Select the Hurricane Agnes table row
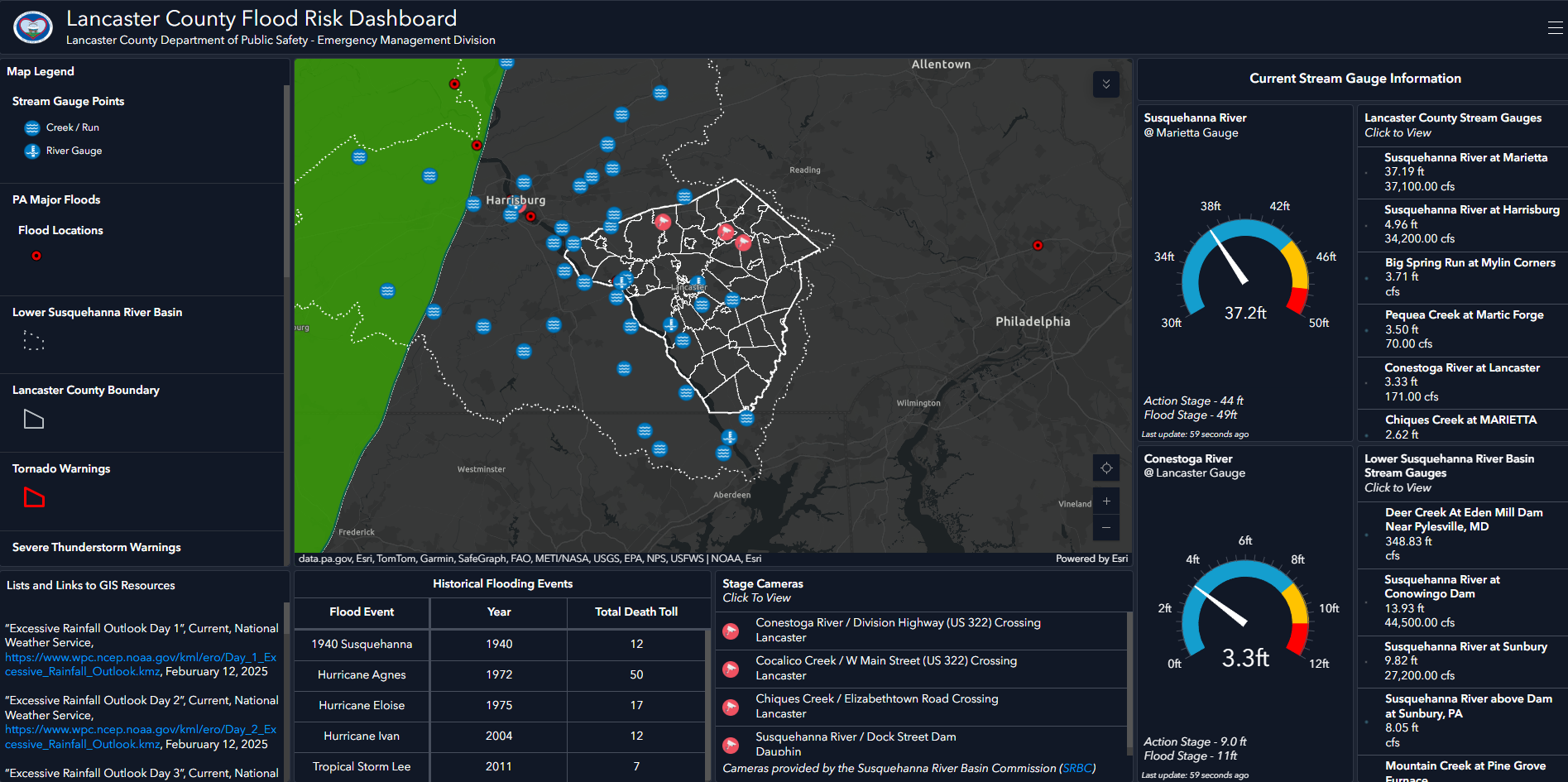This screenshot has height=782, width=1568. click(x=499, y=675)
